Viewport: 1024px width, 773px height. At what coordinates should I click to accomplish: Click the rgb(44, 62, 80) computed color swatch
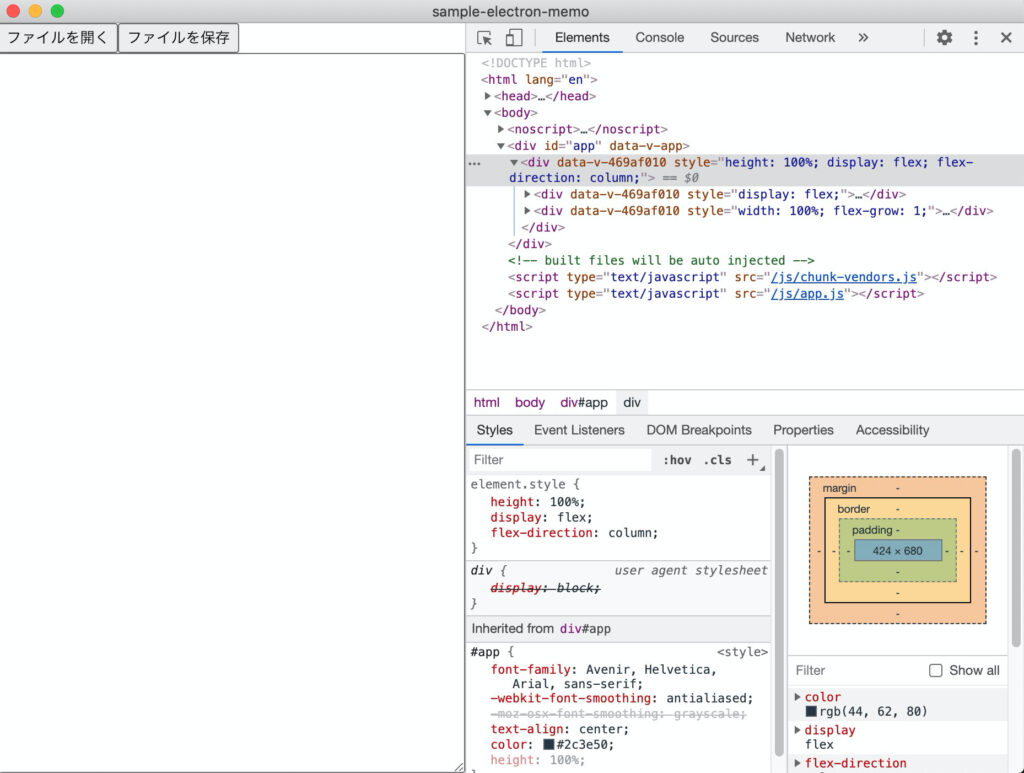coord(811,712)
